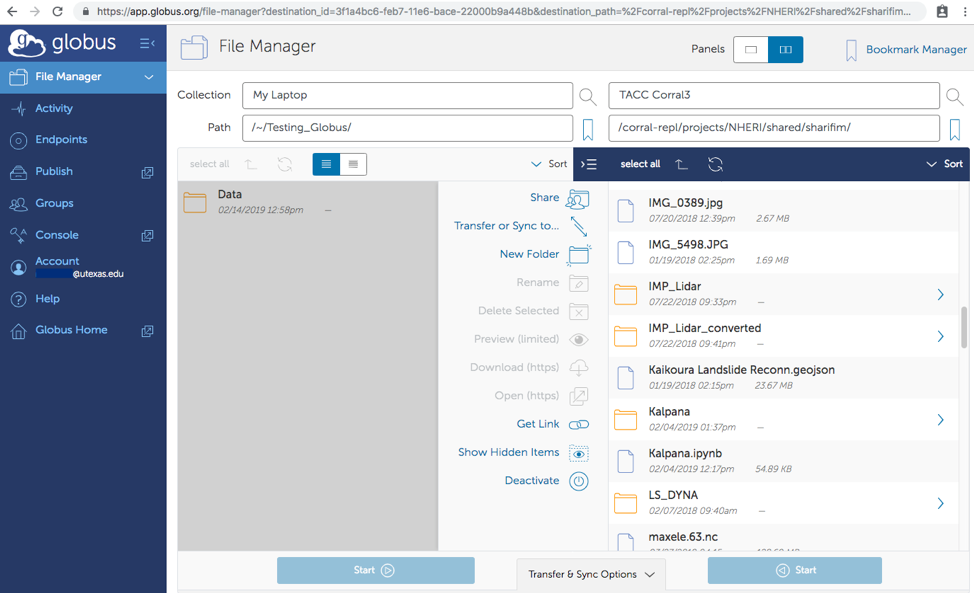The width and height of the screenshot is (974, 593).
Task: Bookmark the Testing_Globus path
Action: (x=588, y=129)
